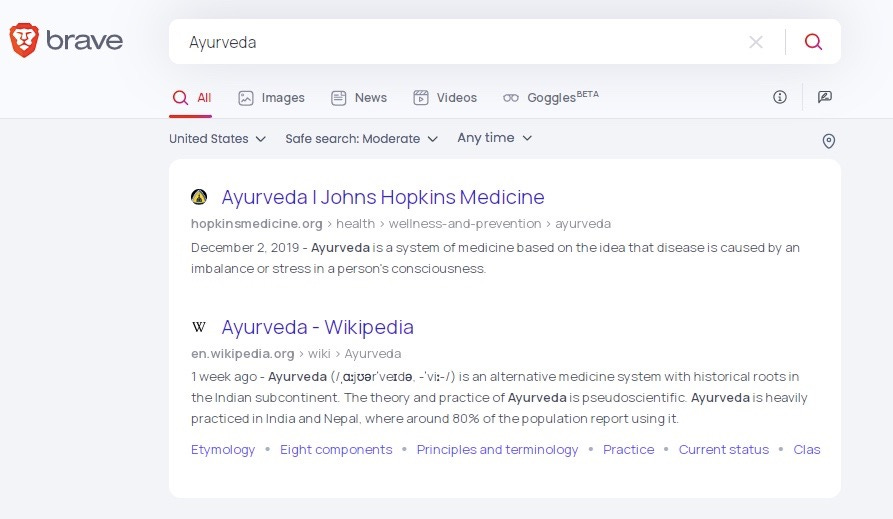The width and height of the screenshot is (893, 519).
Task: Open Ayurveda | Johns Hopkins Medicine result
Action: [383, 197]
